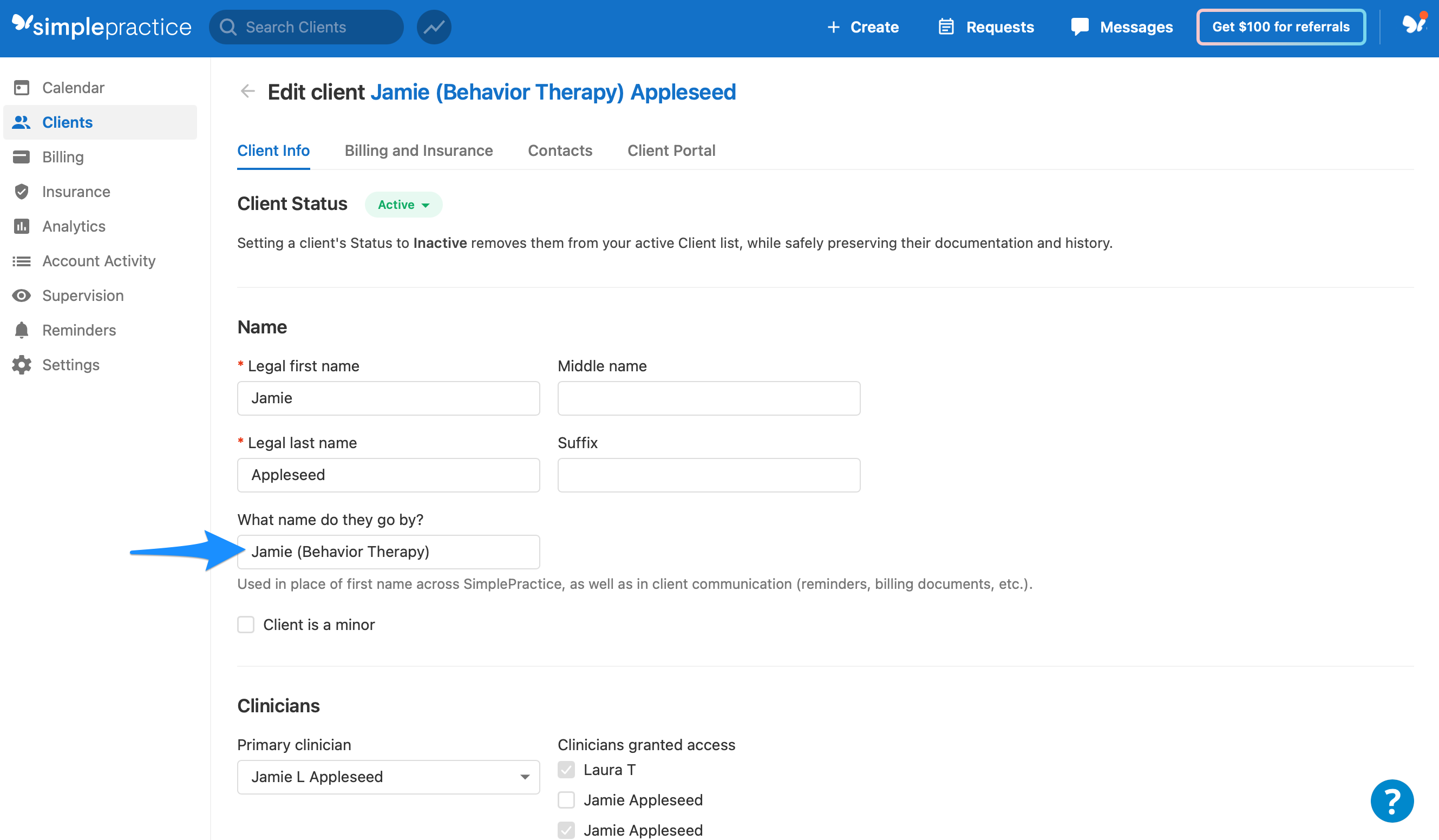Click the Calendar sidebar icon
The width and height of the screenshot is (1439, 840).
tap(22, 87)
